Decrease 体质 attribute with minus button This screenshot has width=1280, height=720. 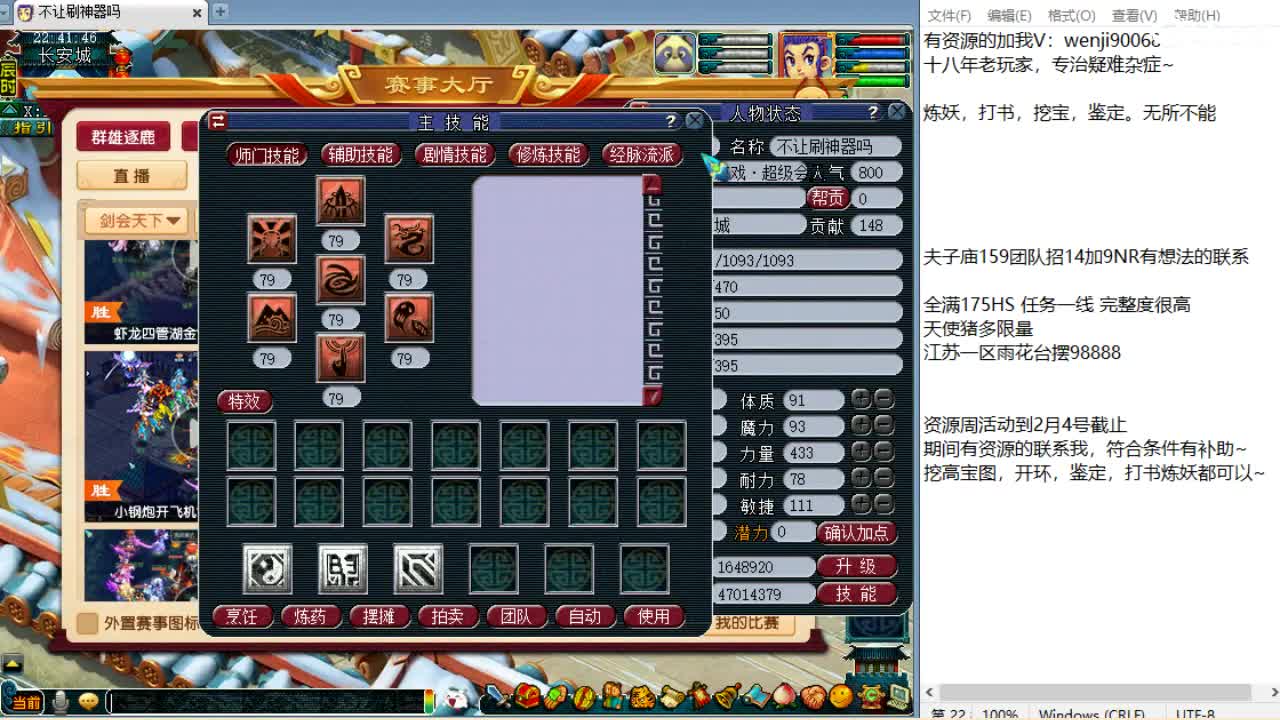(x=883, y=400)
